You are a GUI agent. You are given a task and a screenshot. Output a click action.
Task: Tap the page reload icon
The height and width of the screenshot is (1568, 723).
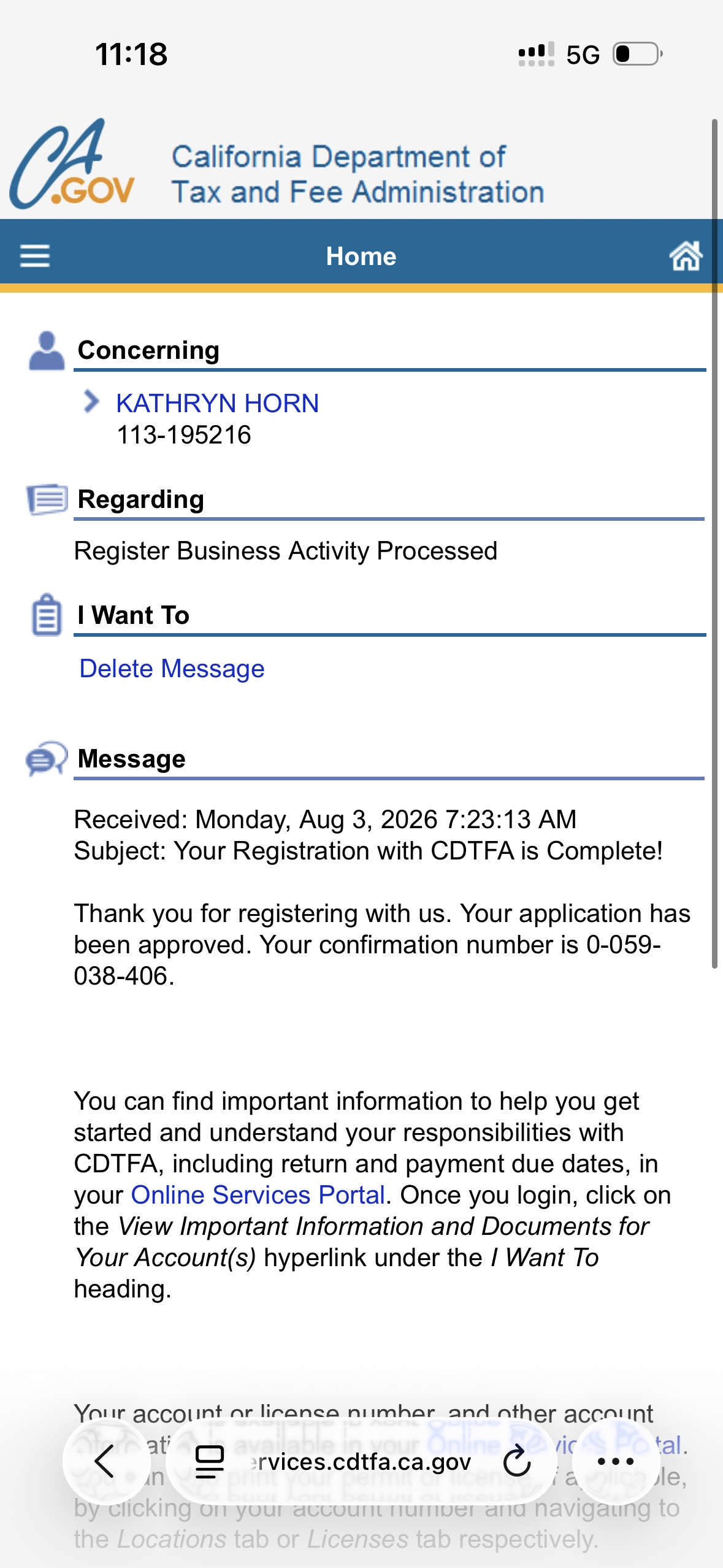[517, 1461]
